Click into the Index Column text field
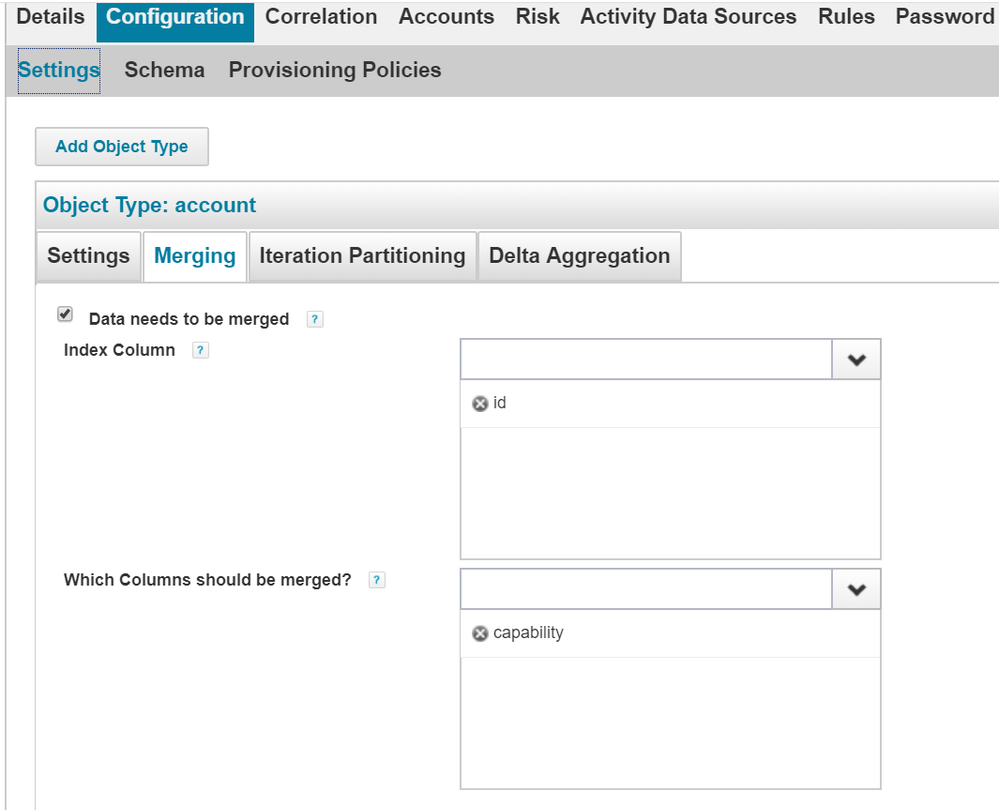 coord(646,360)
